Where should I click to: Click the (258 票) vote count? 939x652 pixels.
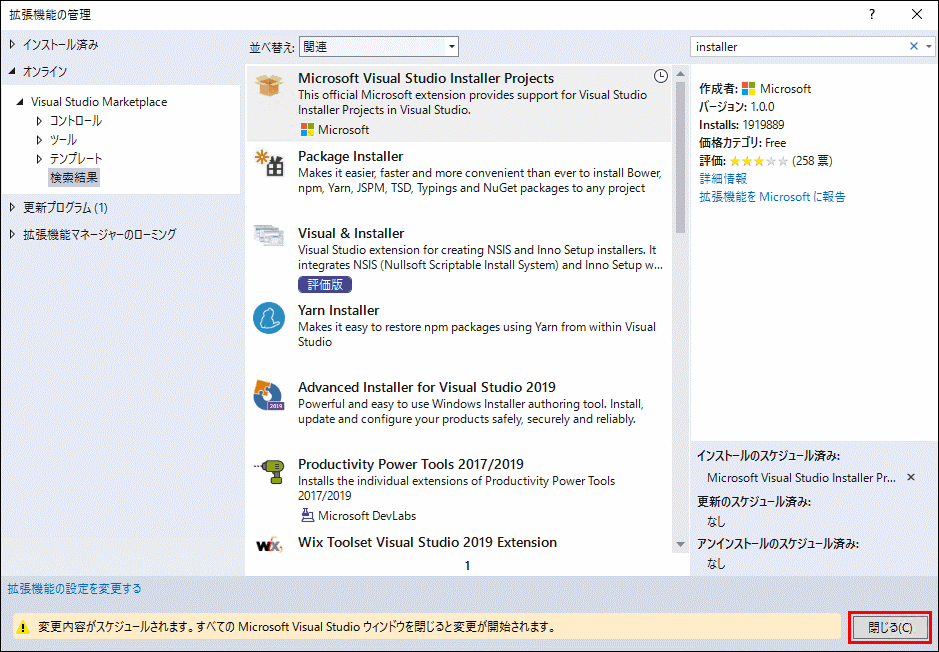(812, 161)
